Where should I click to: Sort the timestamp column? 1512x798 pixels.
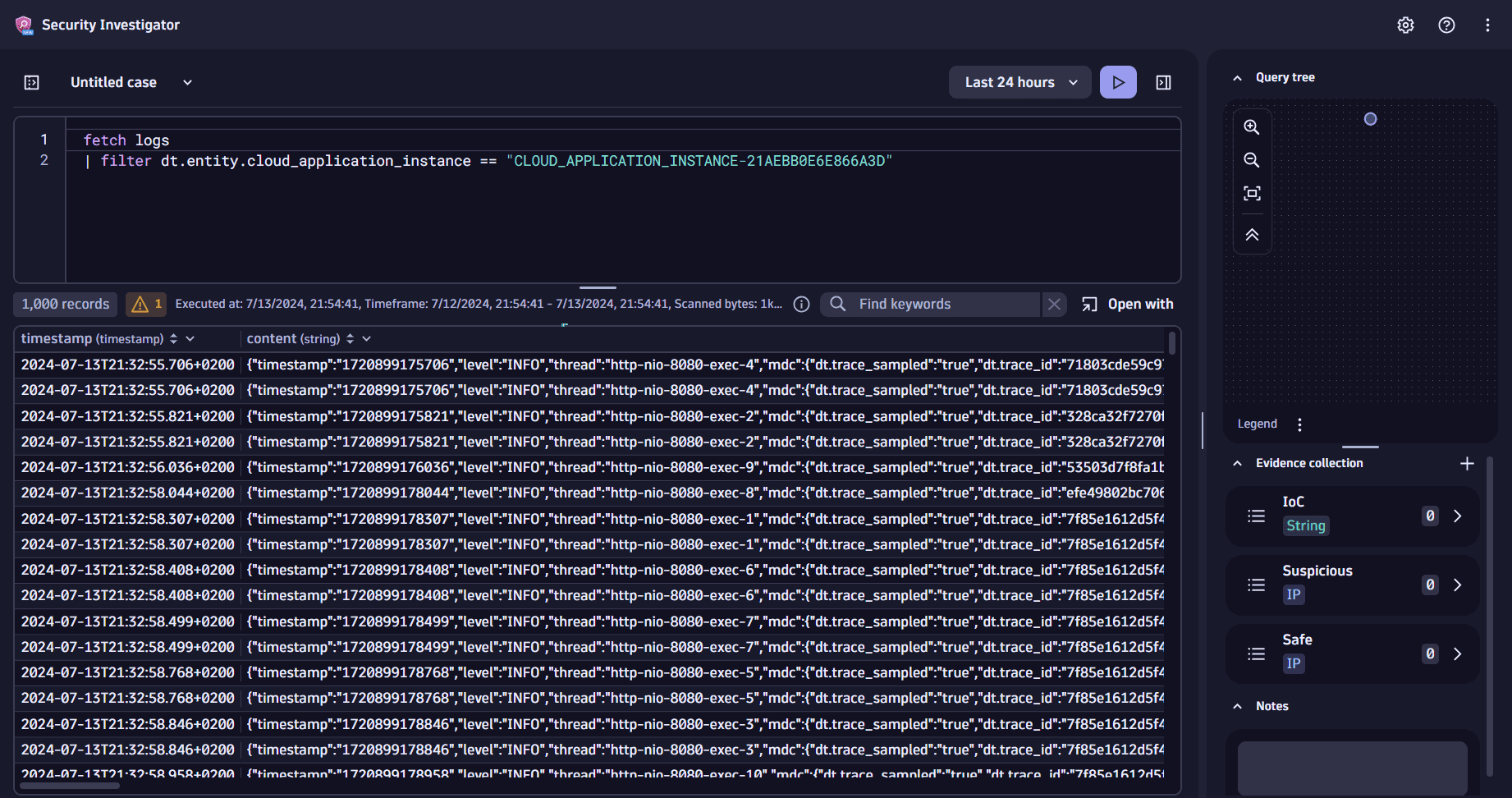point(173,339)
